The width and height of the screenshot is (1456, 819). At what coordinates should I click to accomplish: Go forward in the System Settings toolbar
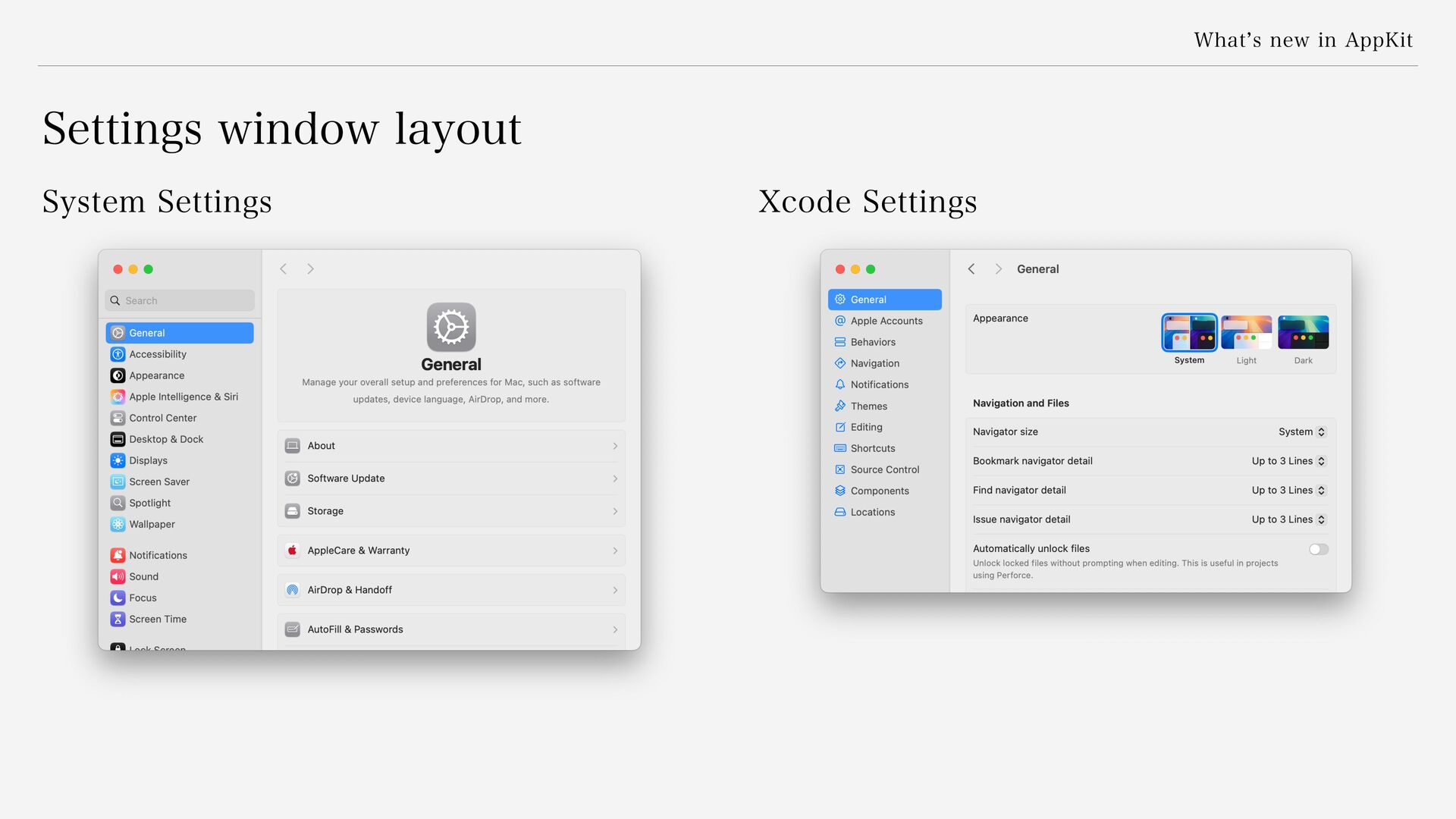tap(310, 269)
